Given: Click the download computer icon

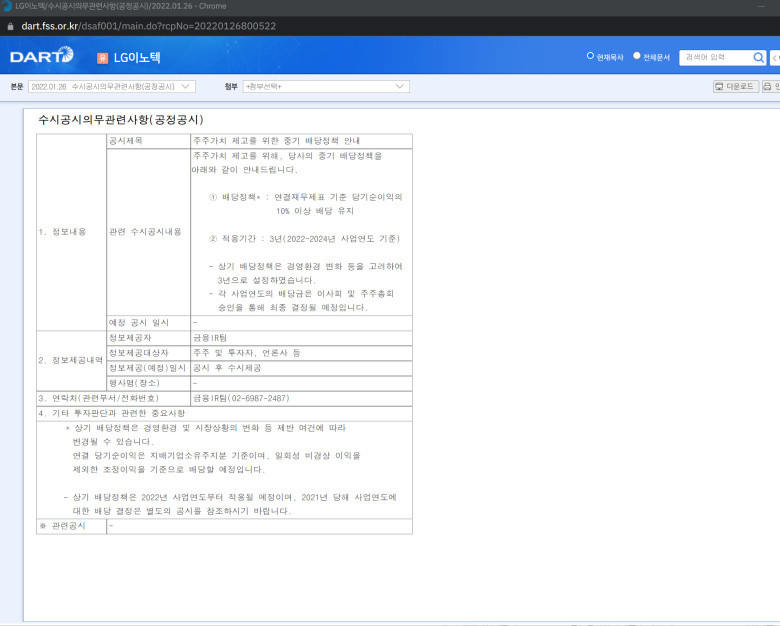Looking at the screenshot, I should pos(719,87).
